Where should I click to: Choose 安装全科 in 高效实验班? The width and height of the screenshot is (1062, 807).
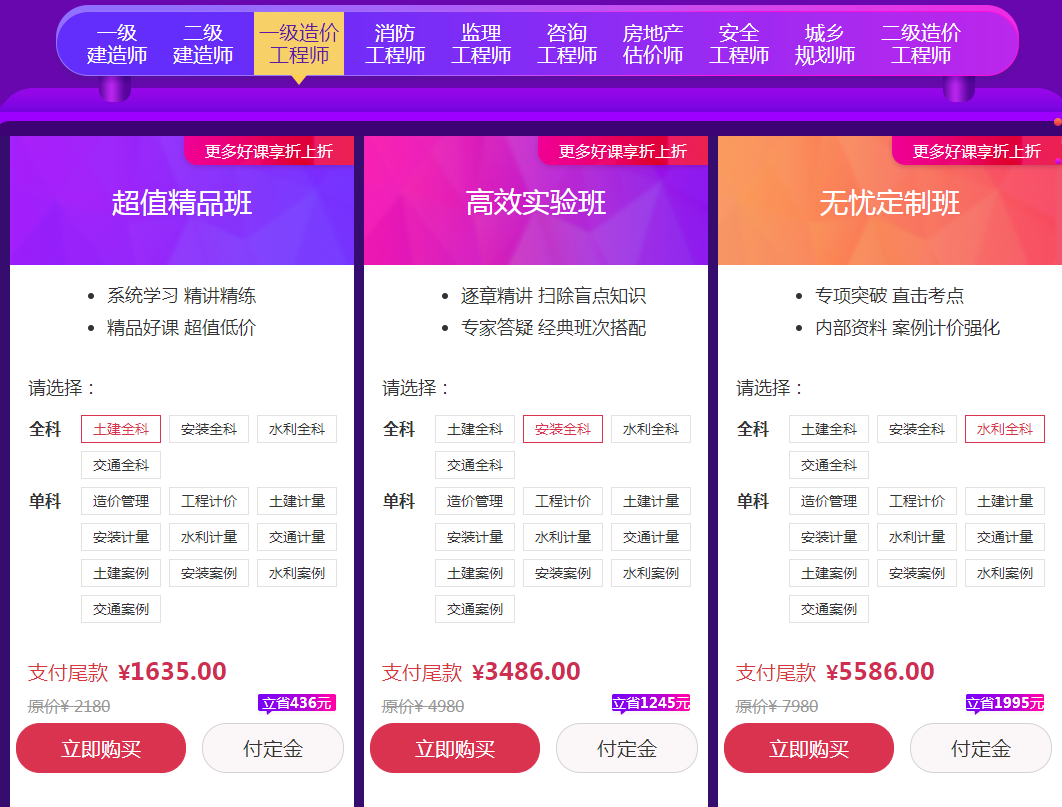point(563,429)
